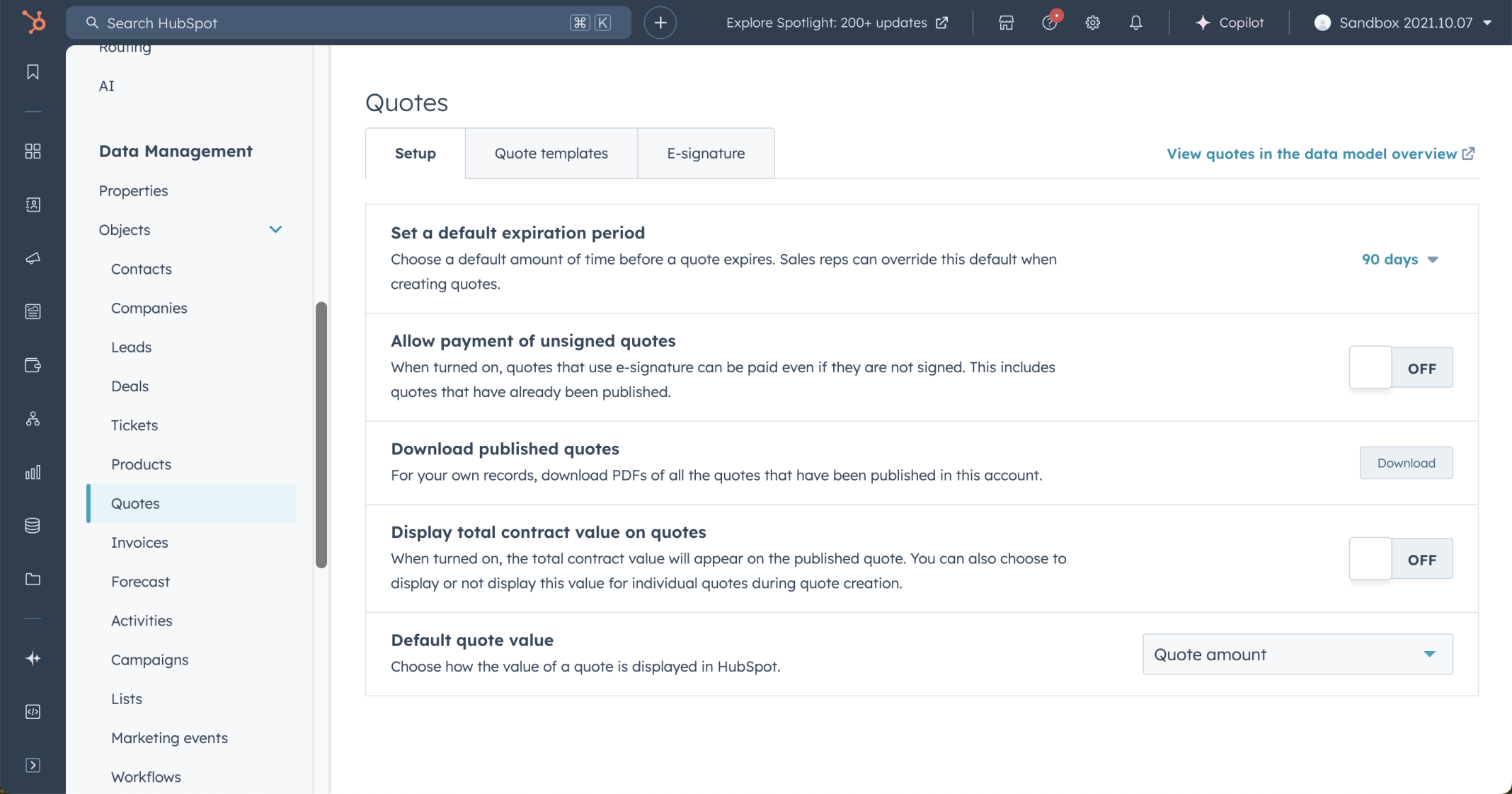1512x794 pixels.
Task: Open Development code icon in left rail
Action: 33,712
